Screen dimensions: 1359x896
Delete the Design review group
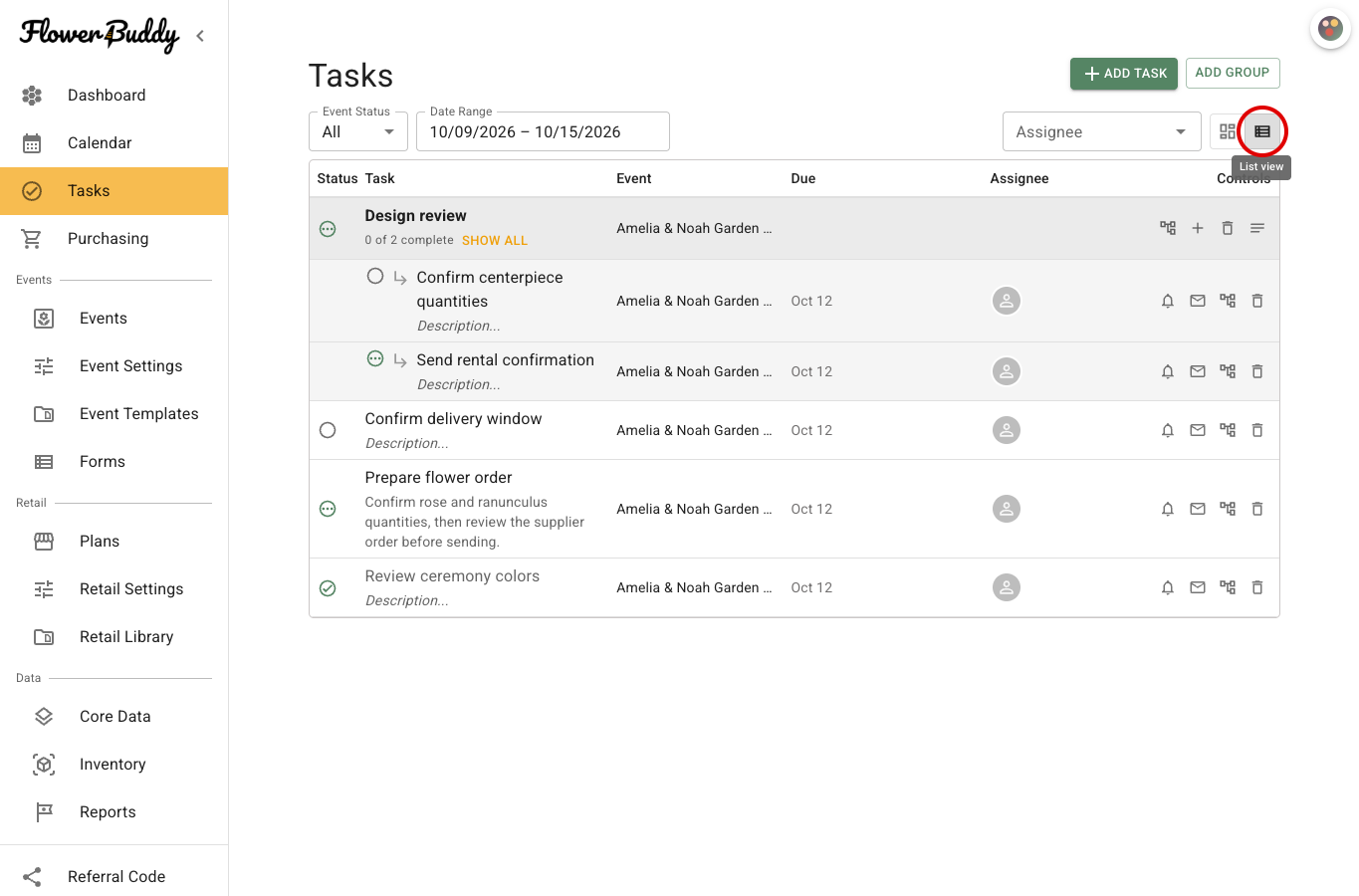click(x=1228, y=228)
